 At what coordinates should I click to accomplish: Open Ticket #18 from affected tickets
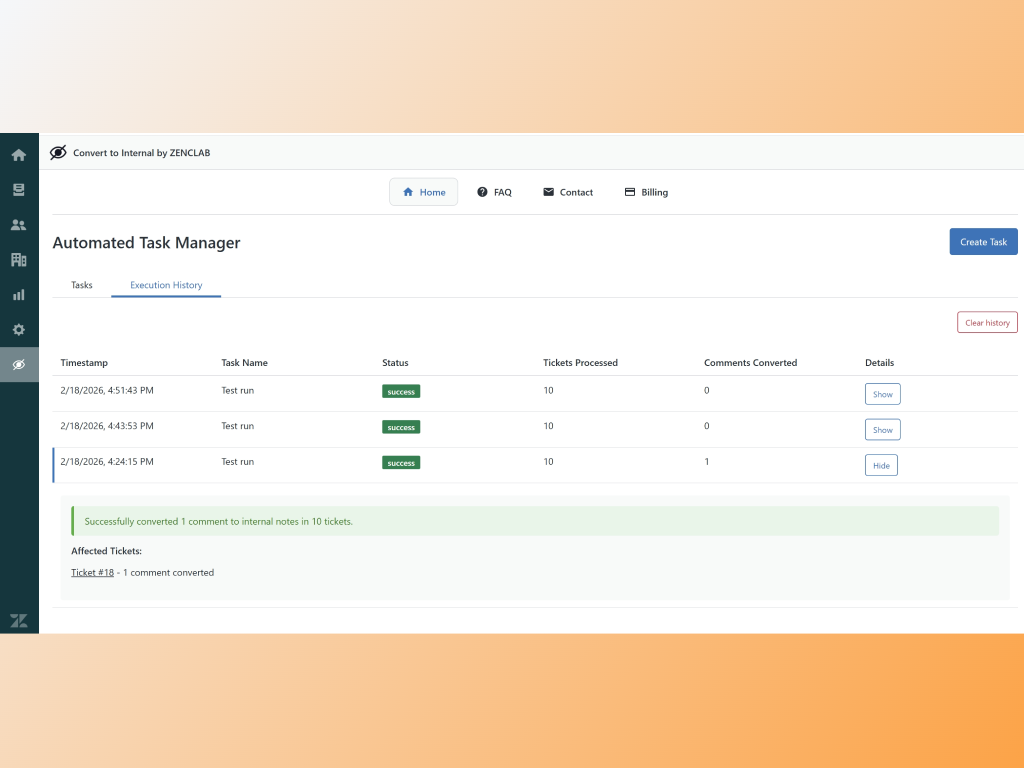click(92, 572)
